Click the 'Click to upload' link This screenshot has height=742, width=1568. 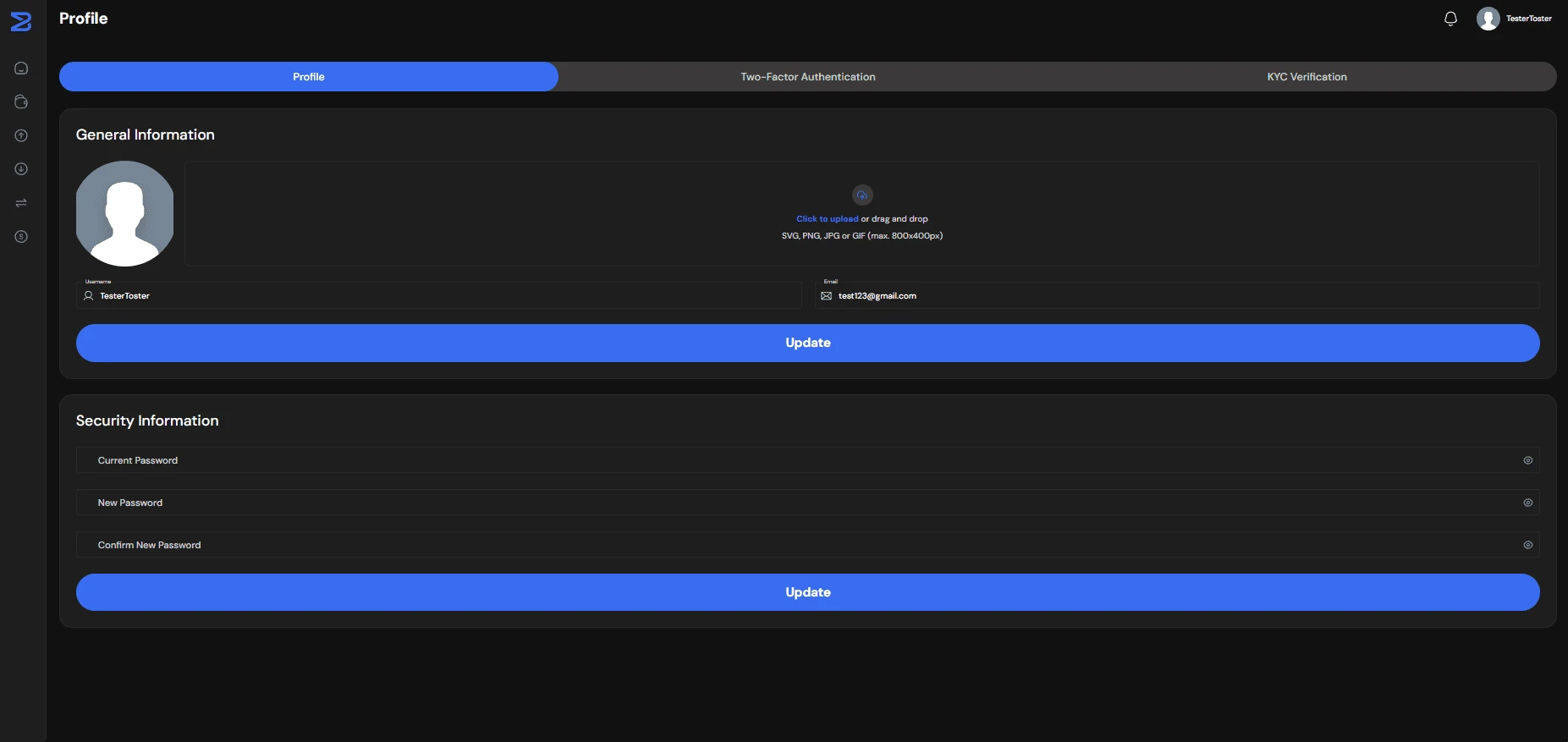click(x=827, y=218)
